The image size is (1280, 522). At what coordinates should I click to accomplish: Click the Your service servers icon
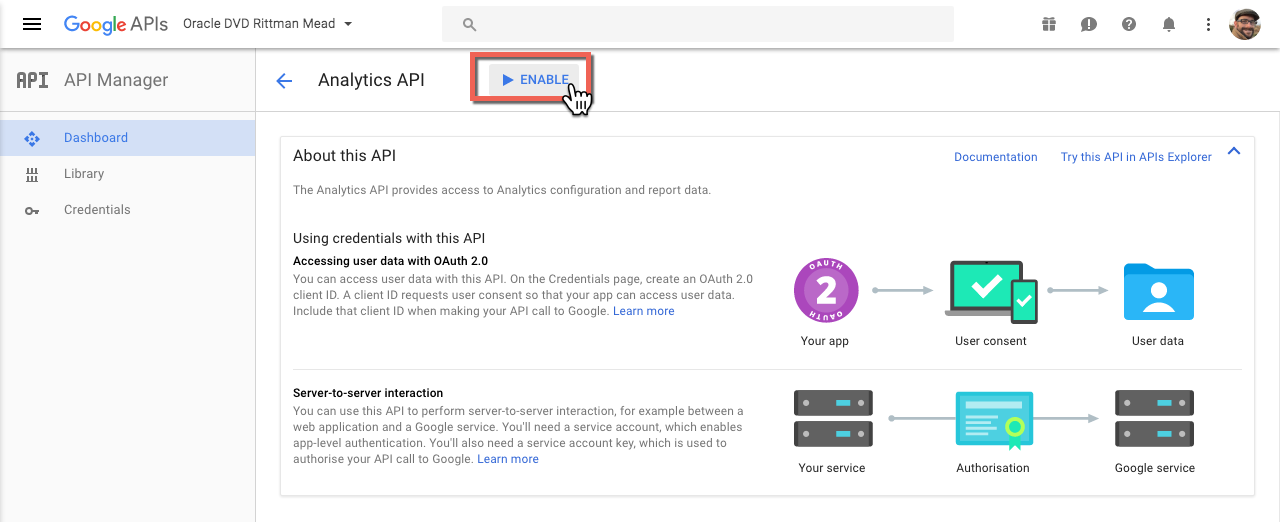click(833, 418)
